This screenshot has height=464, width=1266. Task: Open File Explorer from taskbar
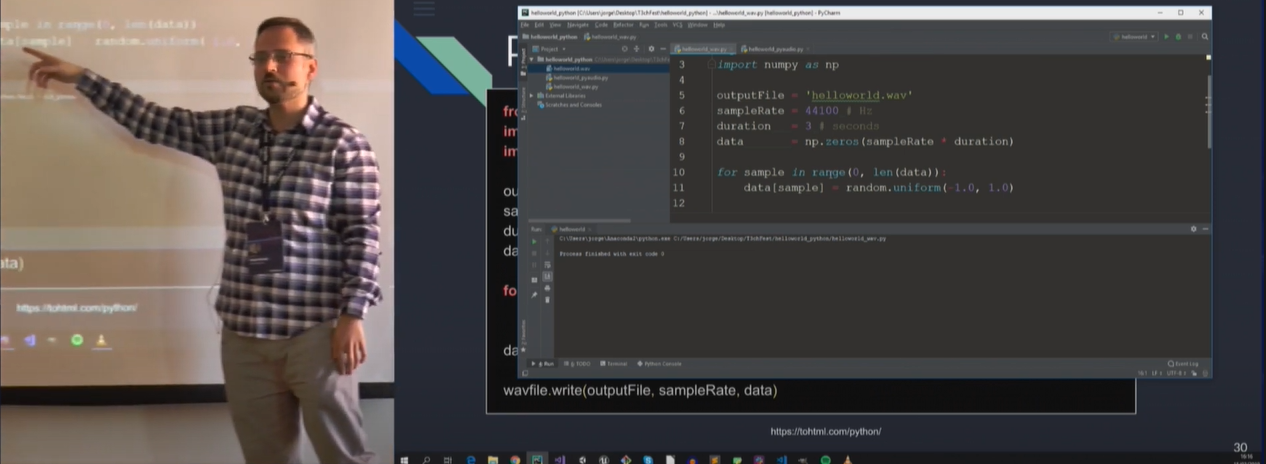click(x=493, y=459)
